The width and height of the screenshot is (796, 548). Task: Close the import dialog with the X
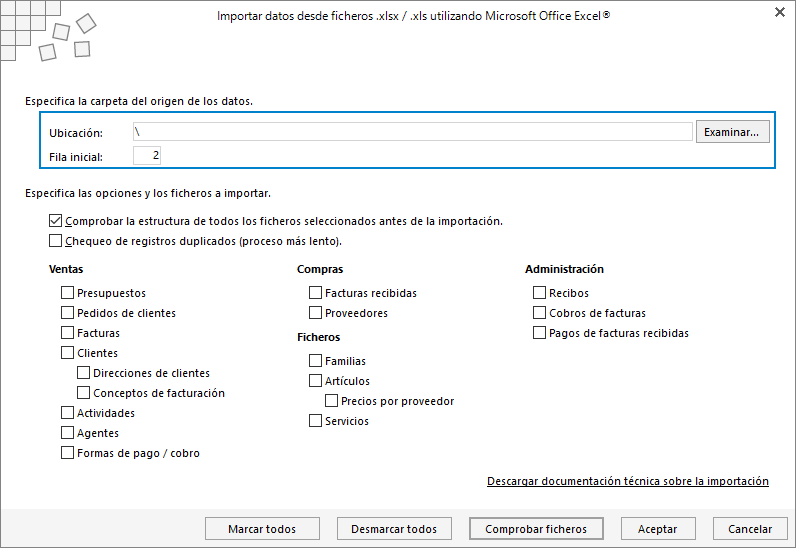tap(780, 12)
